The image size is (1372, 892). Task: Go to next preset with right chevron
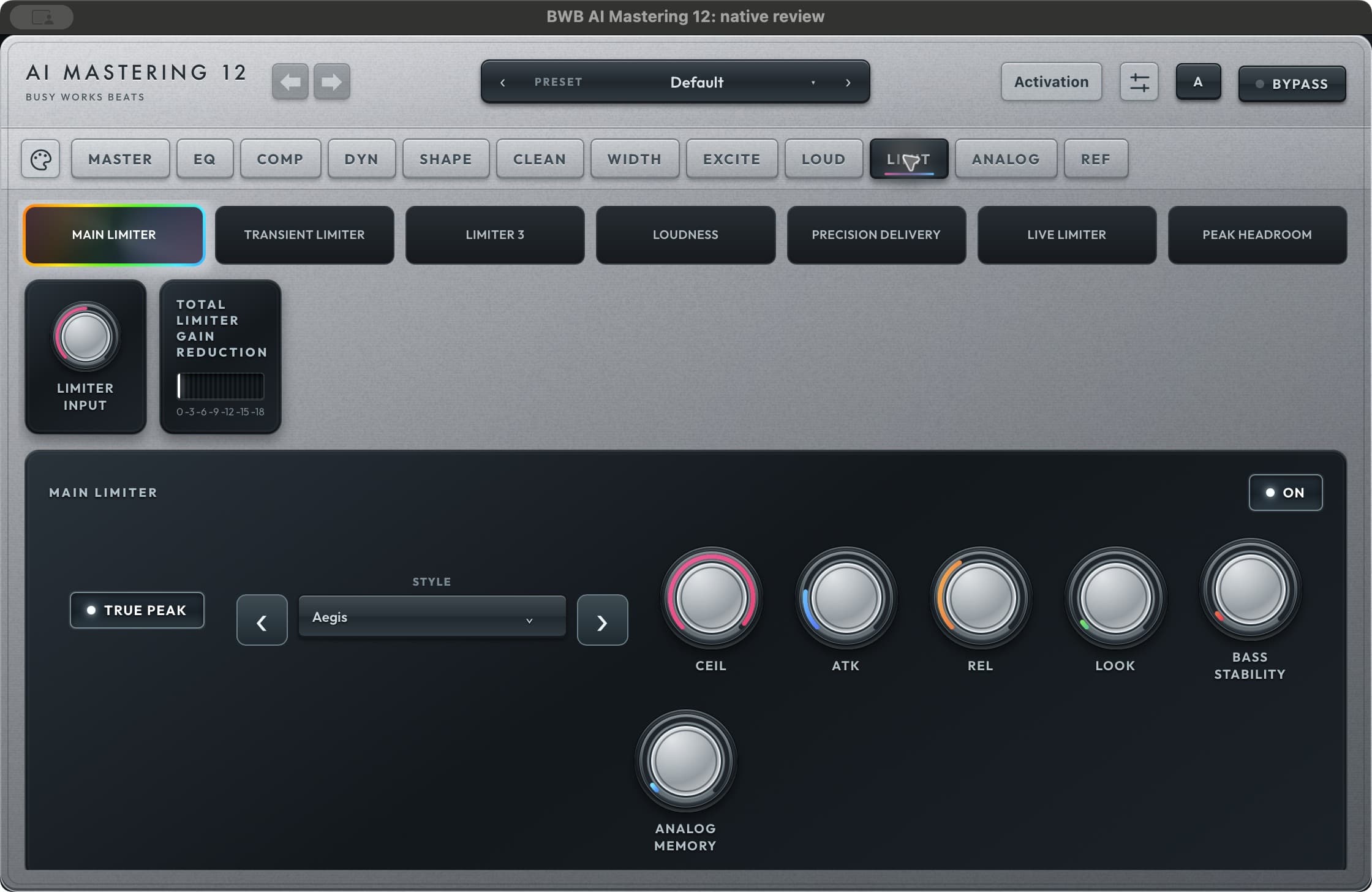(x=848, y=82)
